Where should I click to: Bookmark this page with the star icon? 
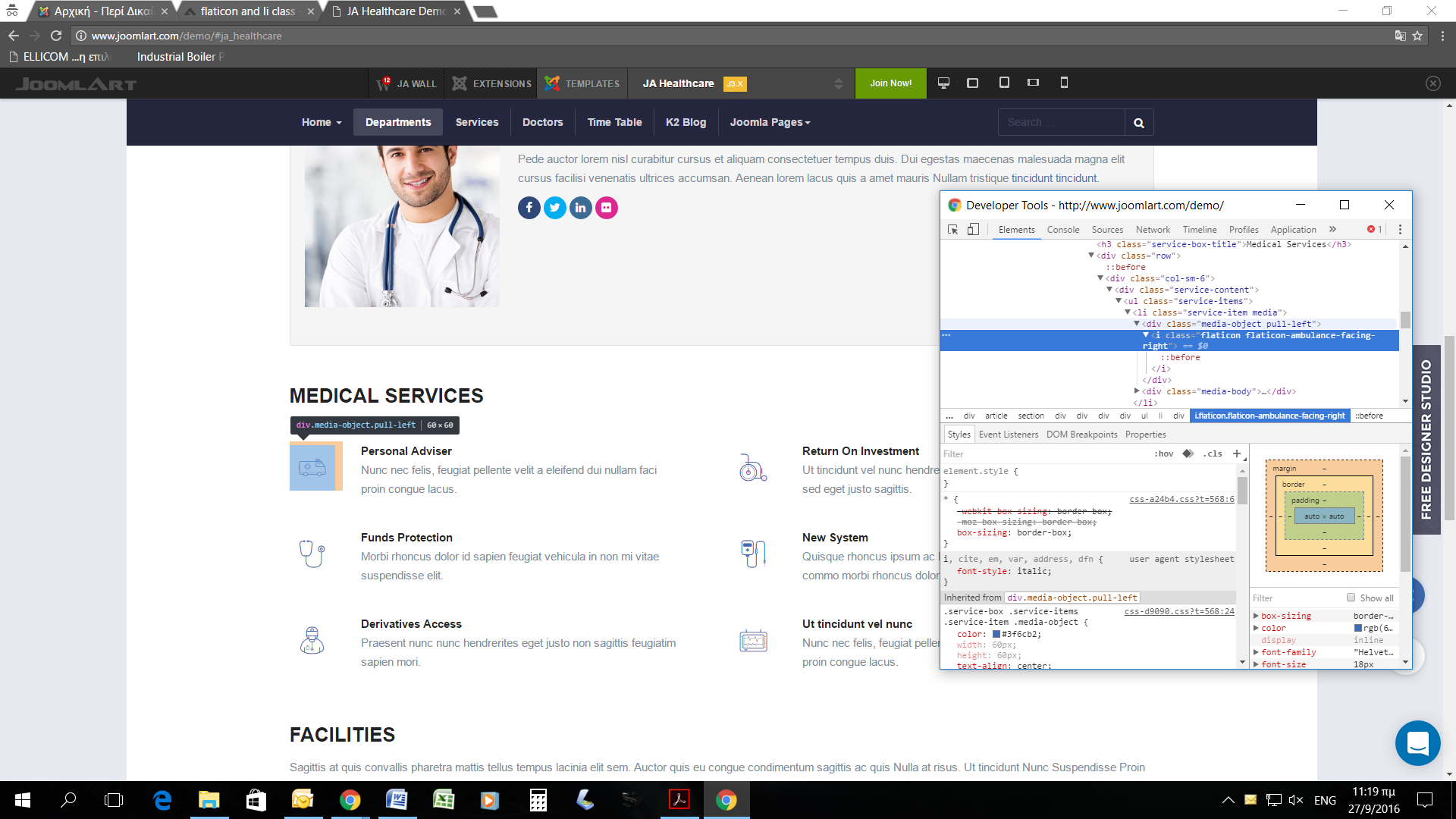[x=1417, y=36]
